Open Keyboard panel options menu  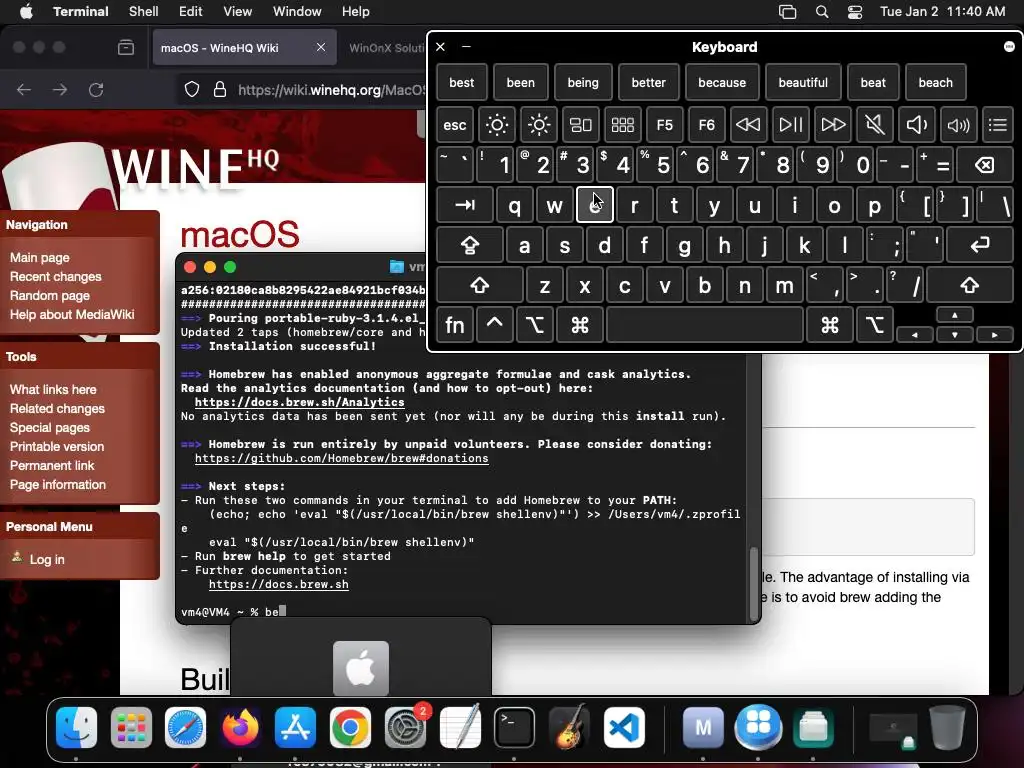click(x=1009, y=46)
